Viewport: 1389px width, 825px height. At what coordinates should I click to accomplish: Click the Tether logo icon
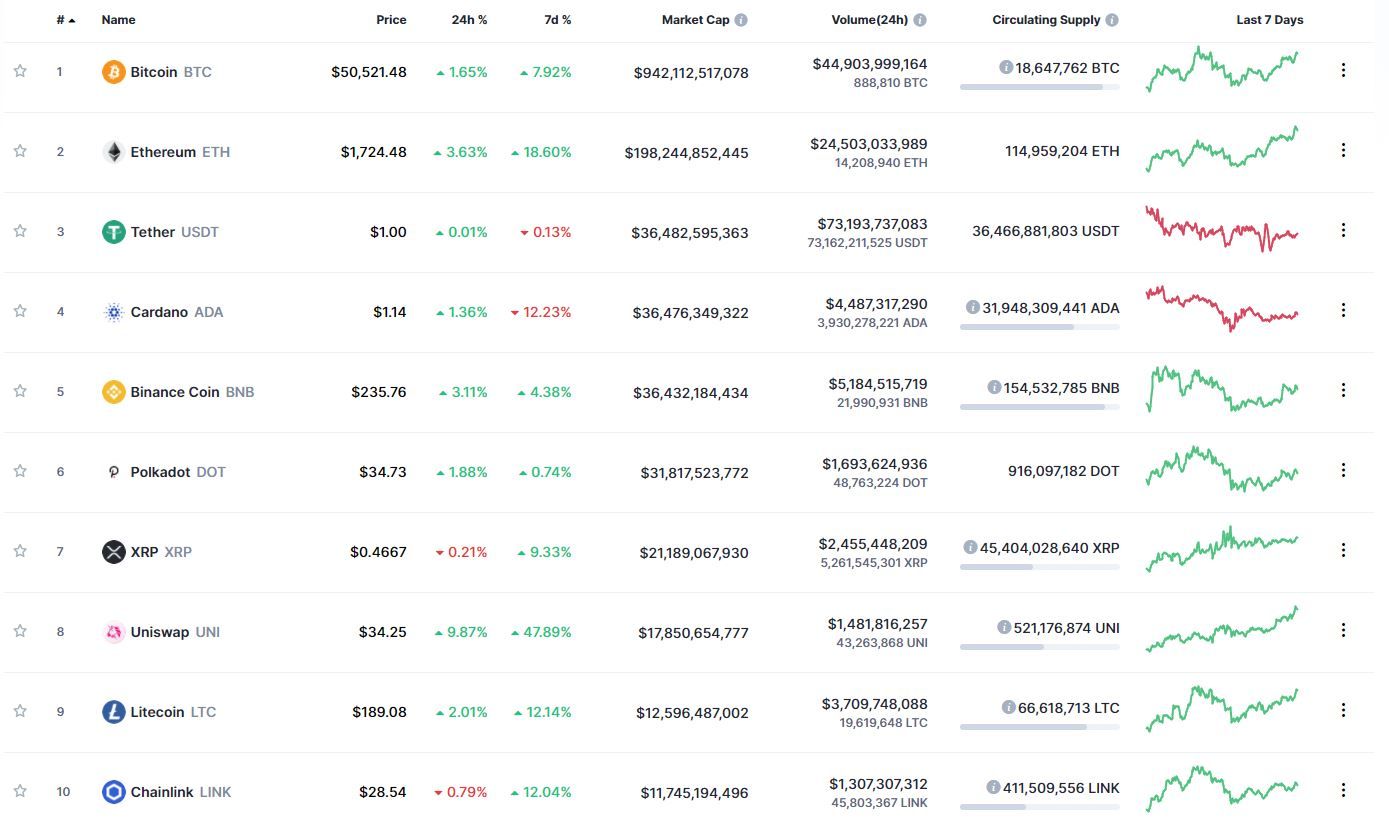click(x=114, y=232)
